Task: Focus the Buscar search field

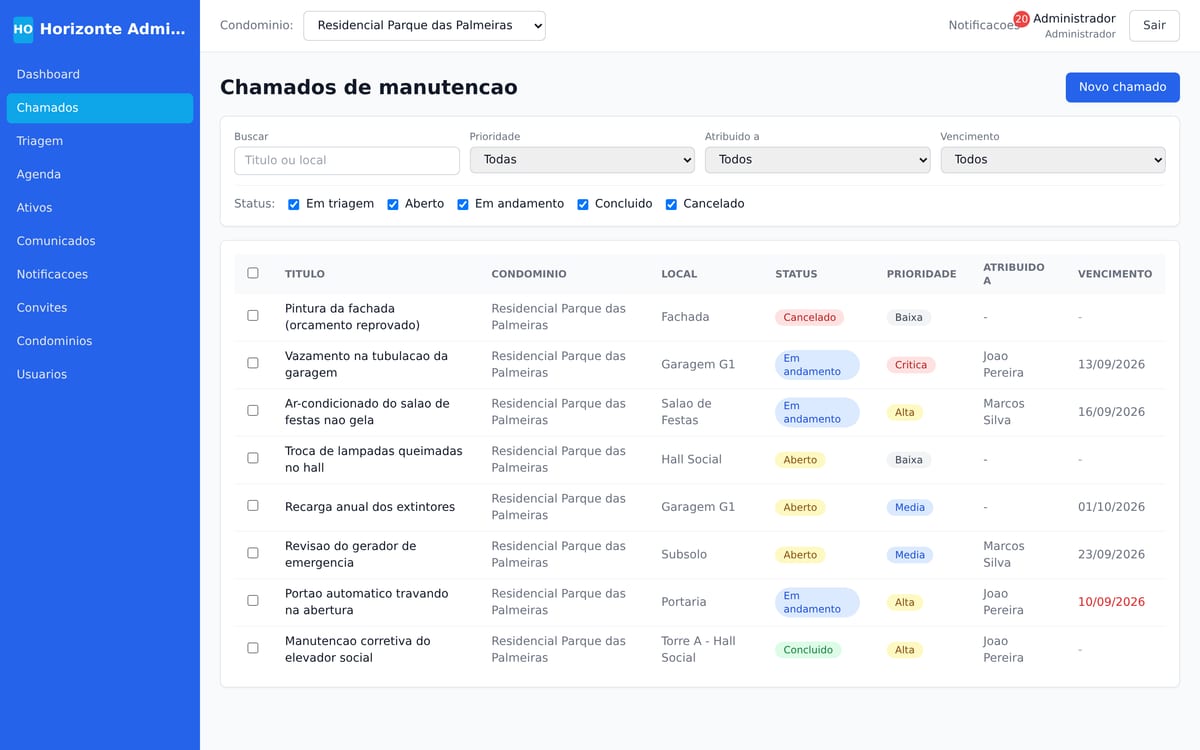Action: coord(347,160)
